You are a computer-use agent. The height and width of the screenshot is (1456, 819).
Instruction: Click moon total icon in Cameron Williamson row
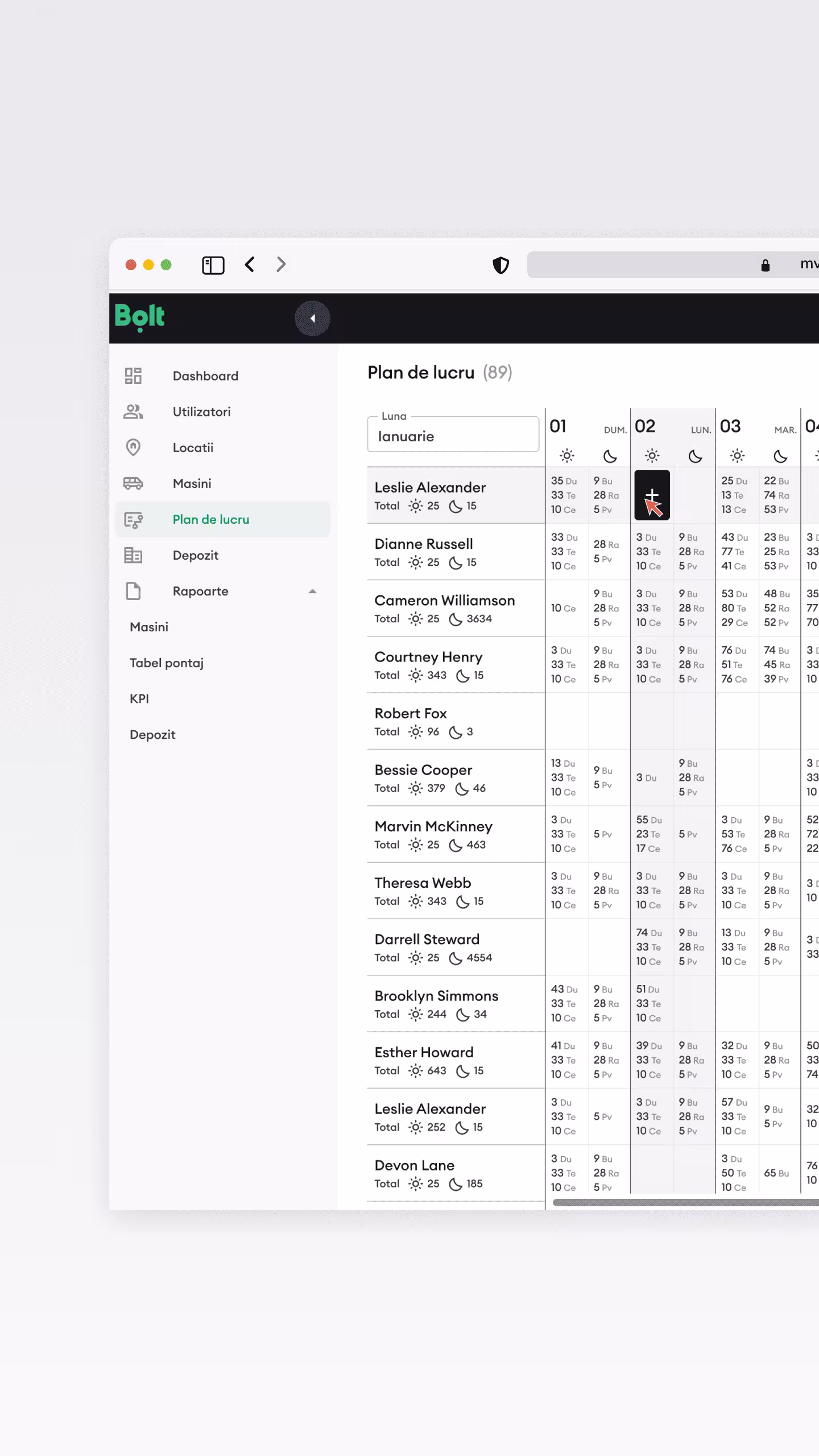pos(456,619)
